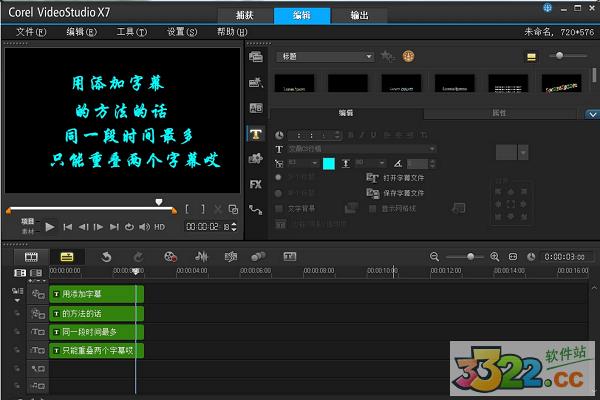Open the Media library panel
600x400 pixels.
click(x=255, y=57)
